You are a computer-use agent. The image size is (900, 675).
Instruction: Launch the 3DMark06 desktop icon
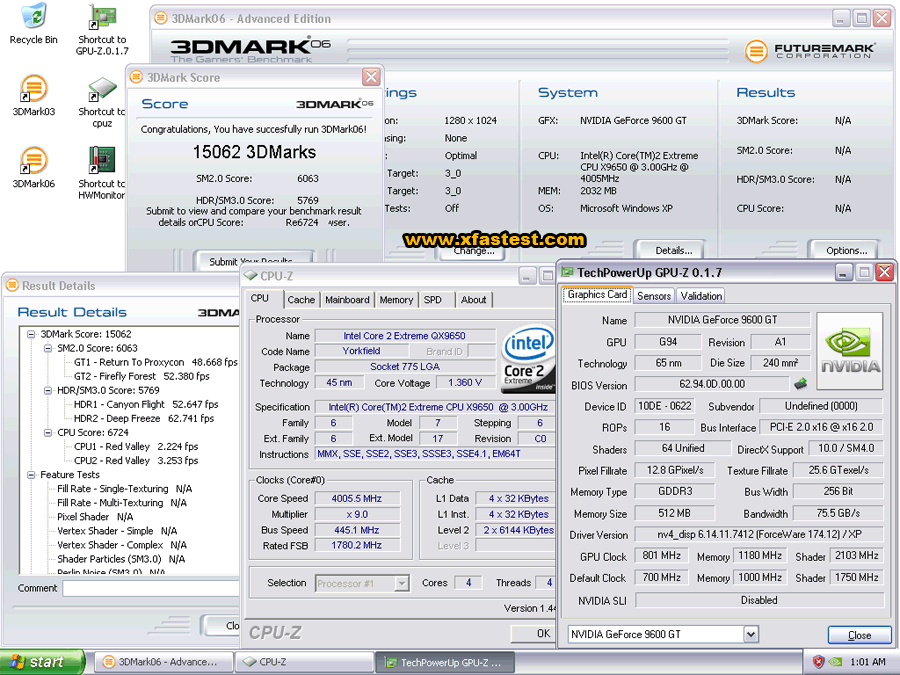pos(33,160)
